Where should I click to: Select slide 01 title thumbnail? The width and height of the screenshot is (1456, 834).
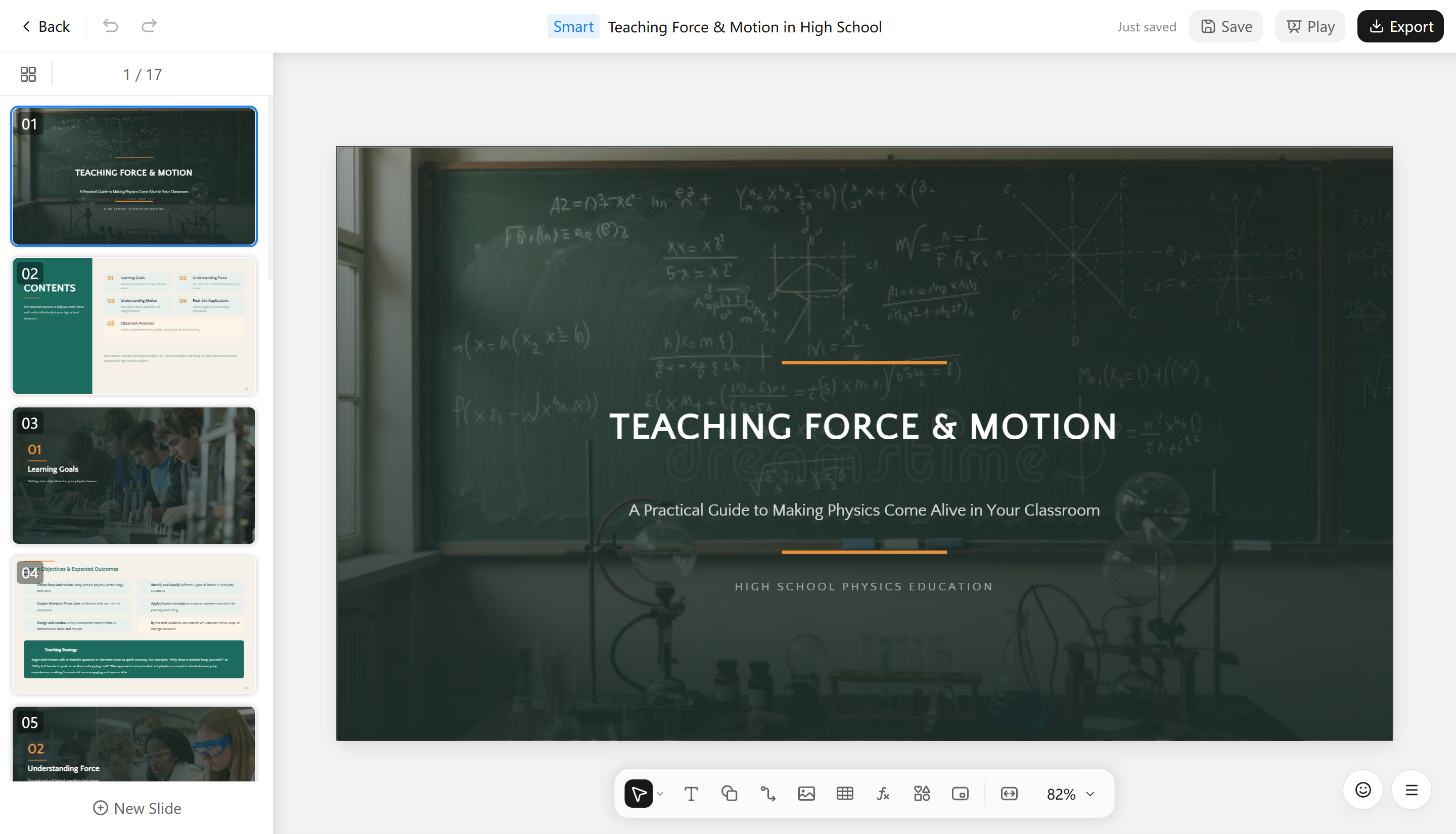tap(134, 176)
